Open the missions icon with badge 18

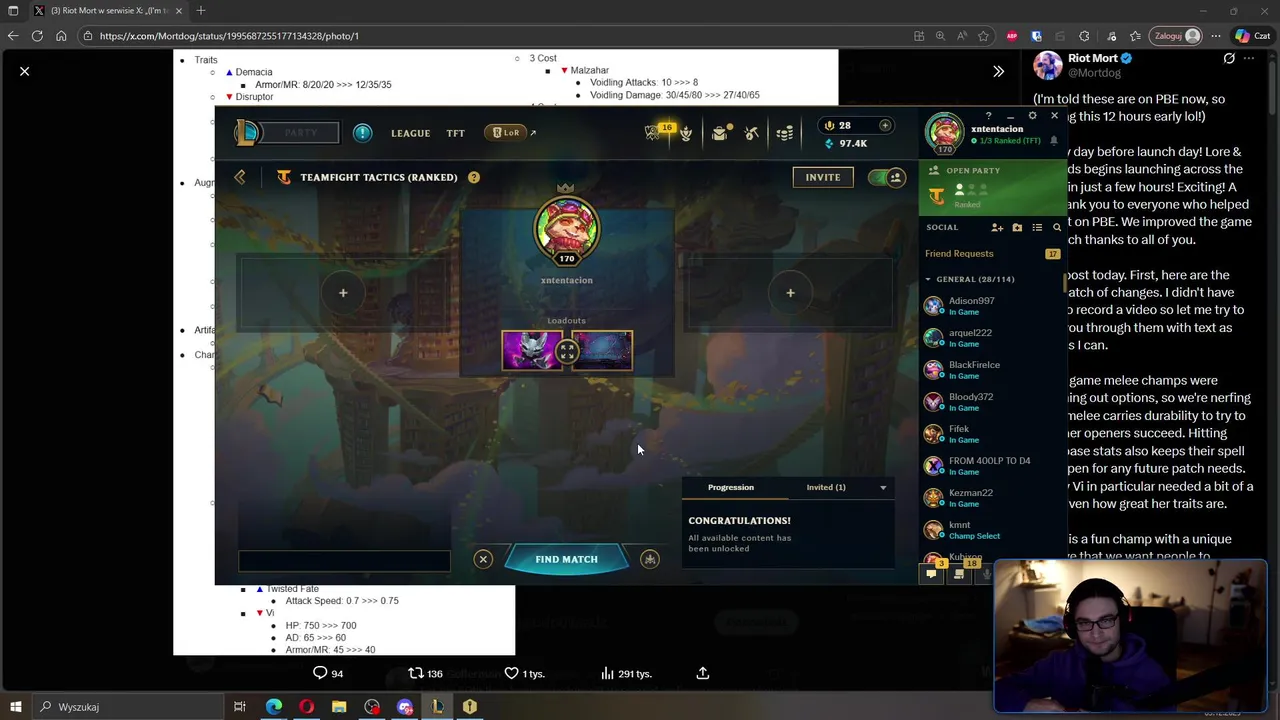(960, 573)
